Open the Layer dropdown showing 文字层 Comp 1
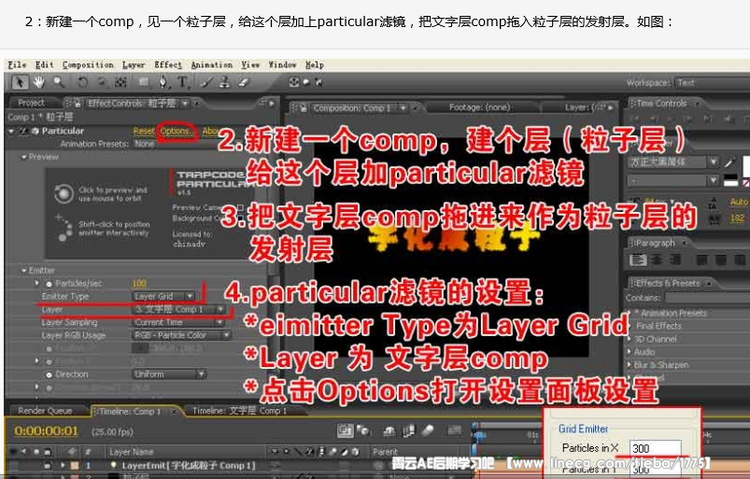 (x=179, y=310)
